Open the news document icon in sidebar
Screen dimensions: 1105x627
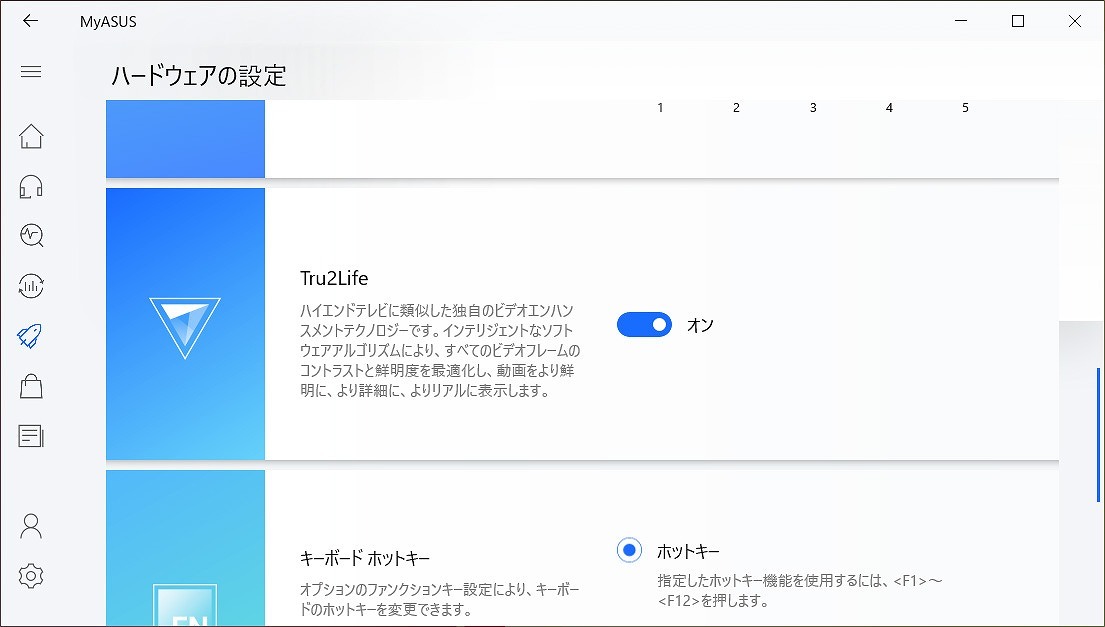[31, 436]
